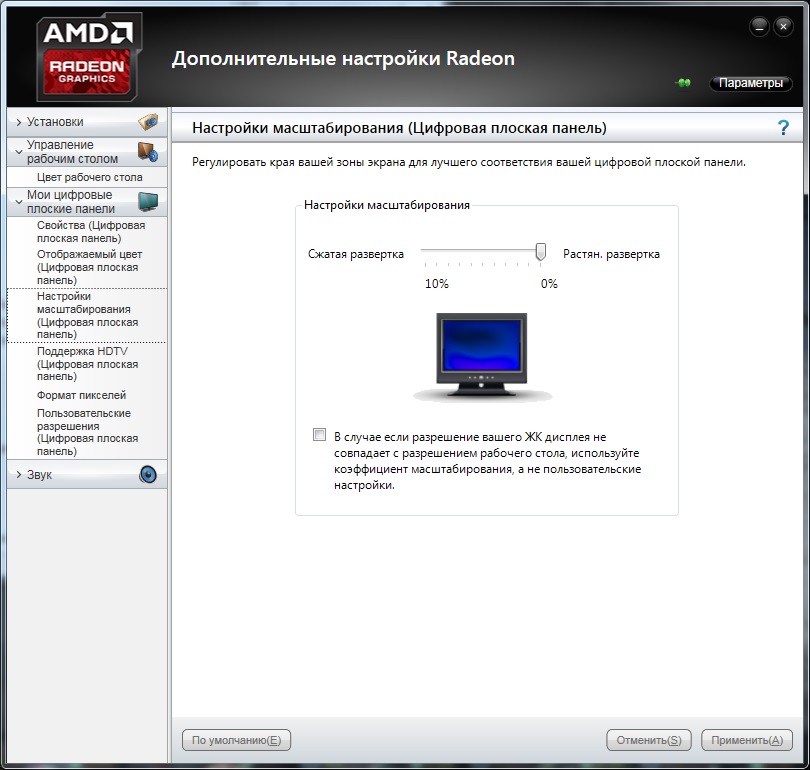Click the Растян. развертка label

(611, 254)
